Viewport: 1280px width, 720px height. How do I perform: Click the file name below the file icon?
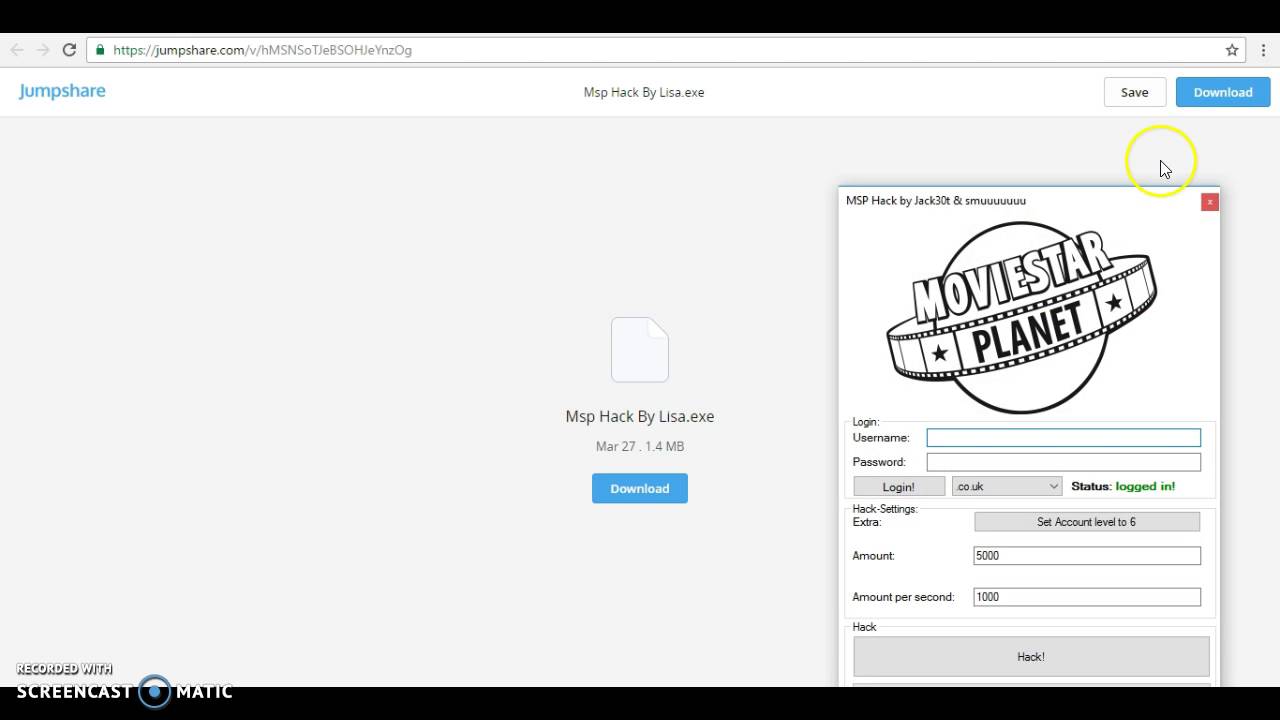640,416
